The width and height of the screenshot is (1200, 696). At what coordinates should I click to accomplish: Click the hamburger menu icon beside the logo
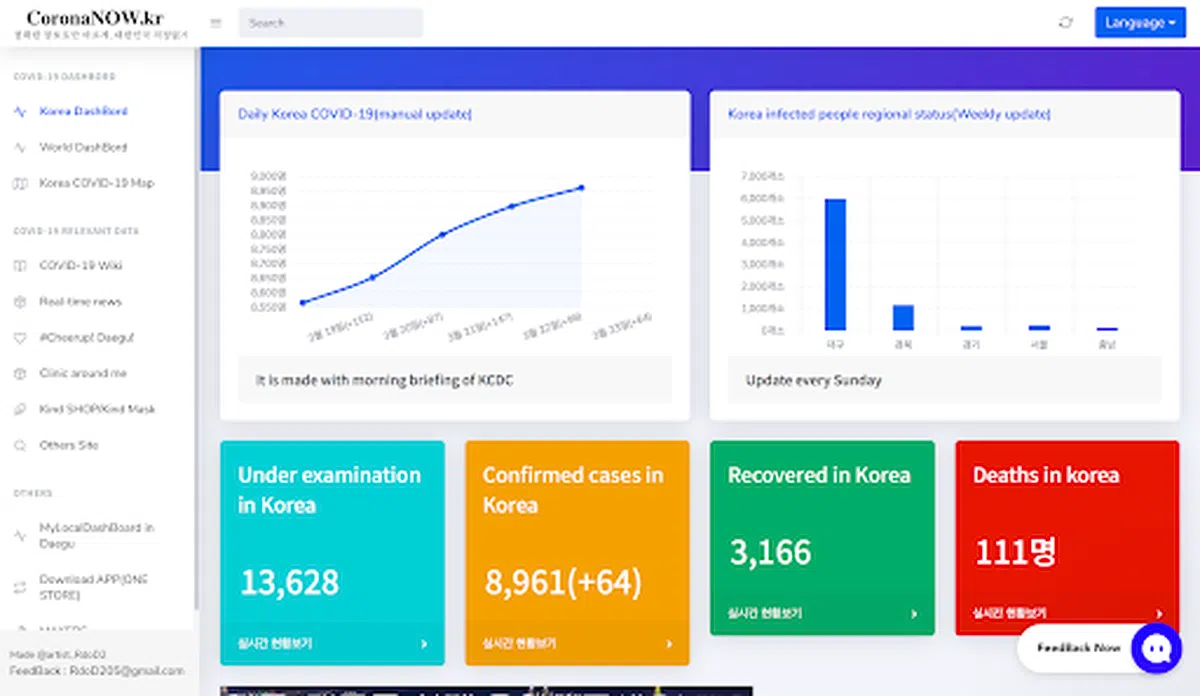click(x=216, y=23)
